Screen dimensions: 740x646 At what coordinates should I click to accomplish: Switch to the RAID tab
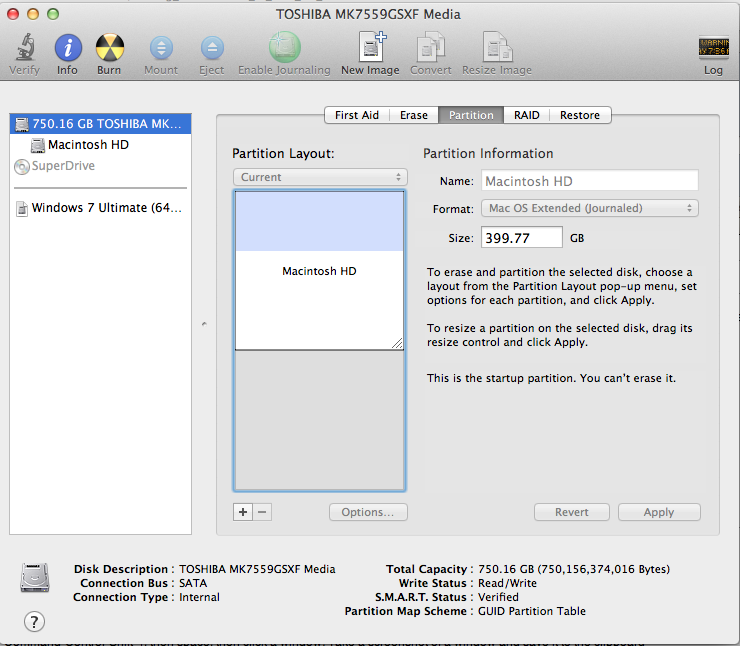point(527,115)
